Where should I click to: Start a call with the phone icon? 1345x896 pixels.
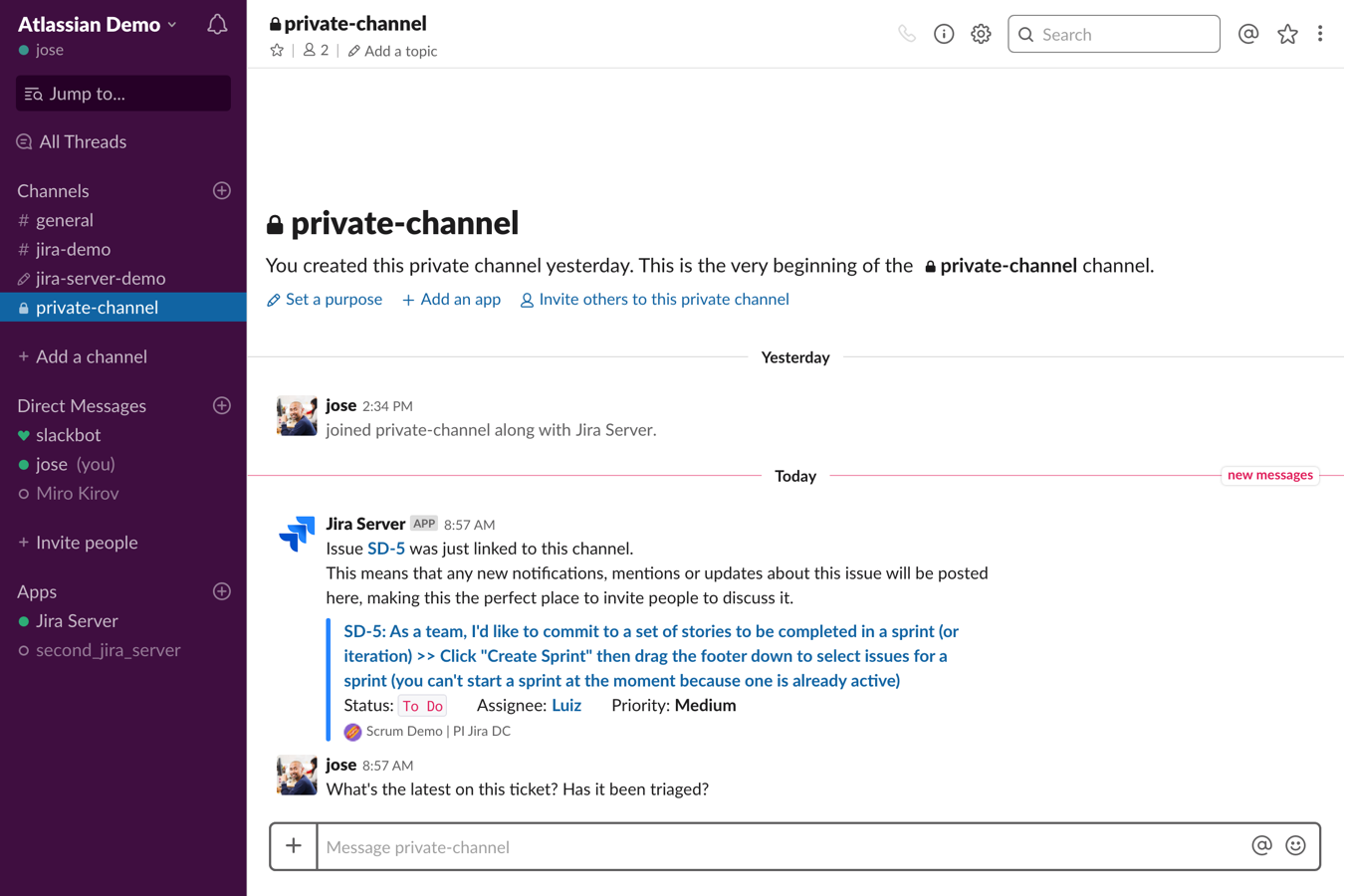906,34
